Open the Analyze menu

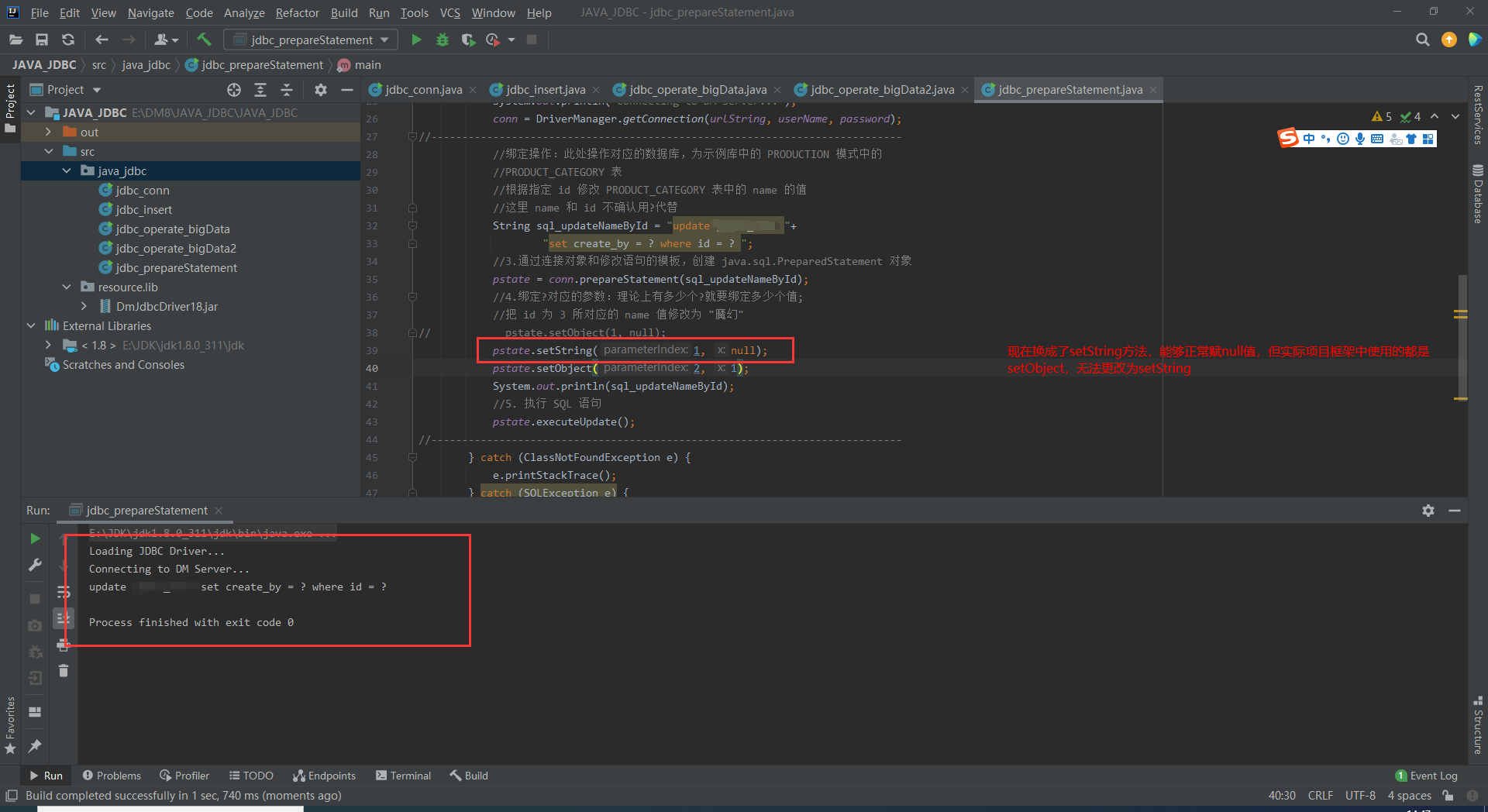click(244, 12)
